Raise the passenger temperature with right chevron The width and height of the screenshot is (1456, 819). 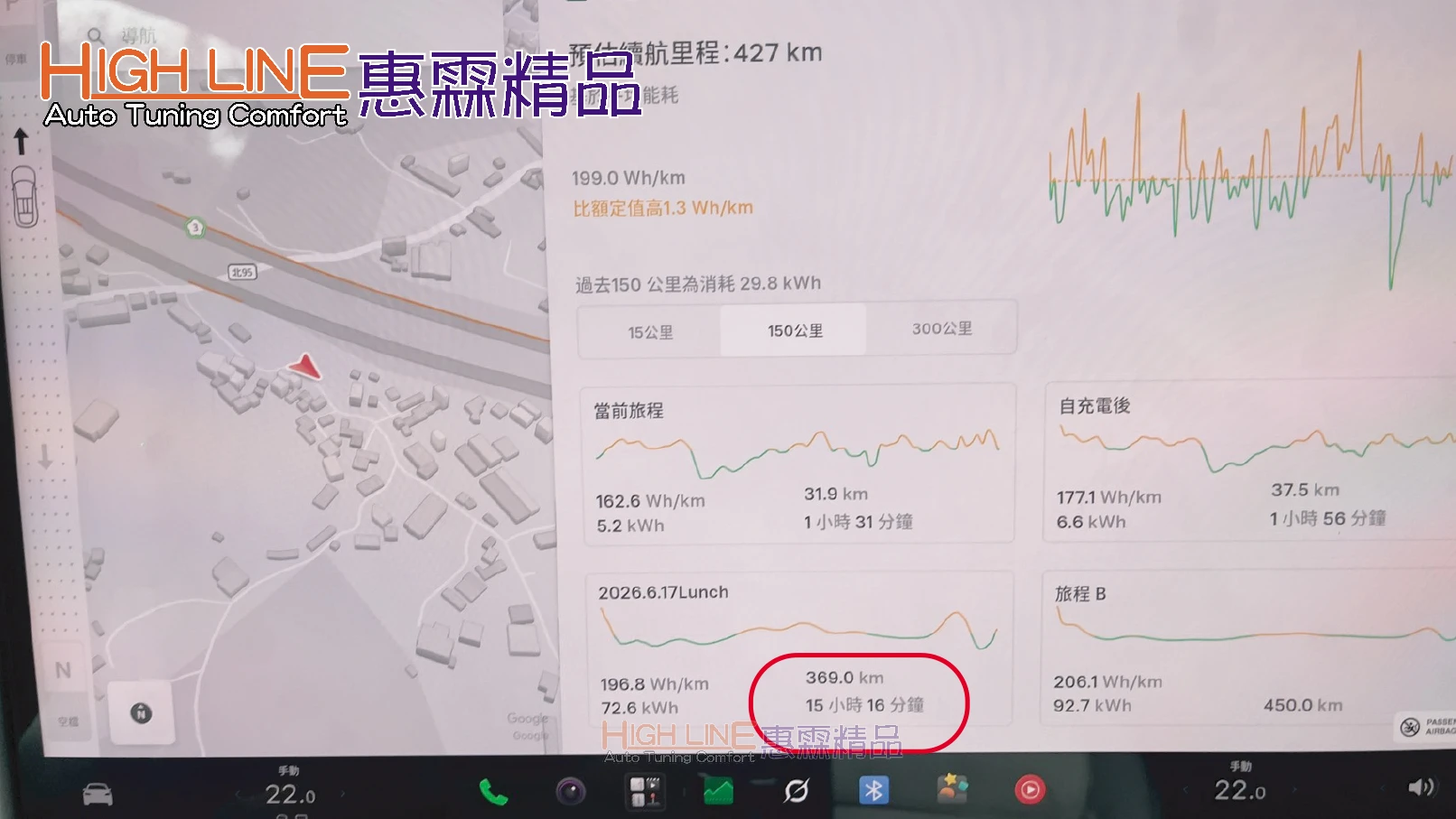pyautogui.click(x=1294, y=790)
